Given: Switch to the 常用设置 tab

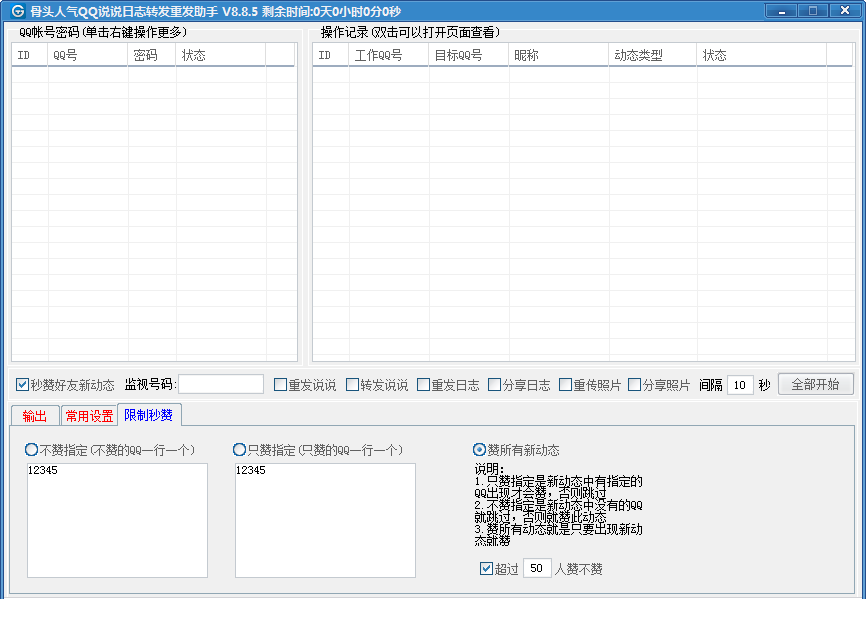Looking at the screenshot, I should click(89, 416).
